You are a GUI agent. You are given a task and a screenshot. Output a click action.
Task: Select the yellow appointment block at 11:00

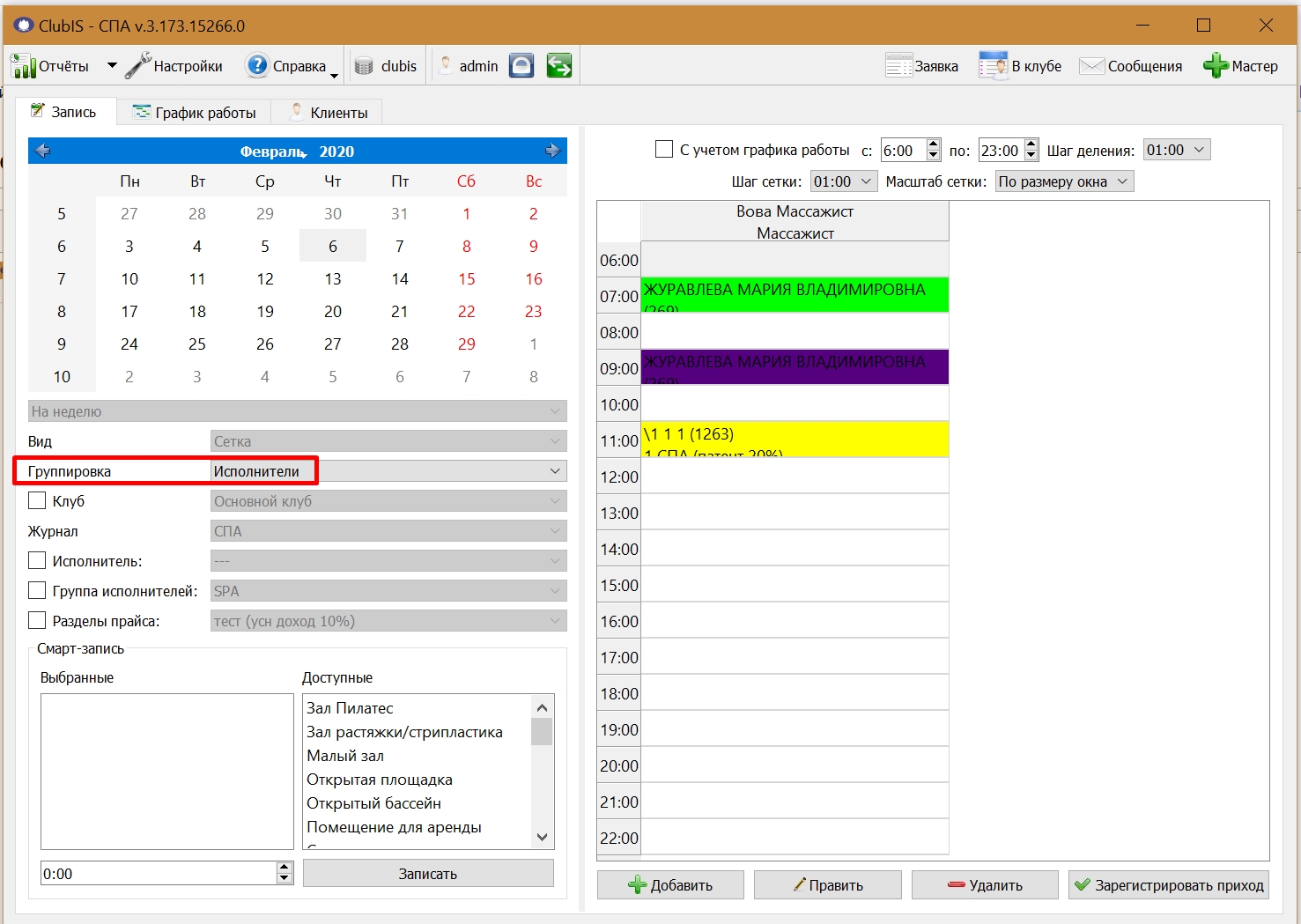(x=795, y=439)
